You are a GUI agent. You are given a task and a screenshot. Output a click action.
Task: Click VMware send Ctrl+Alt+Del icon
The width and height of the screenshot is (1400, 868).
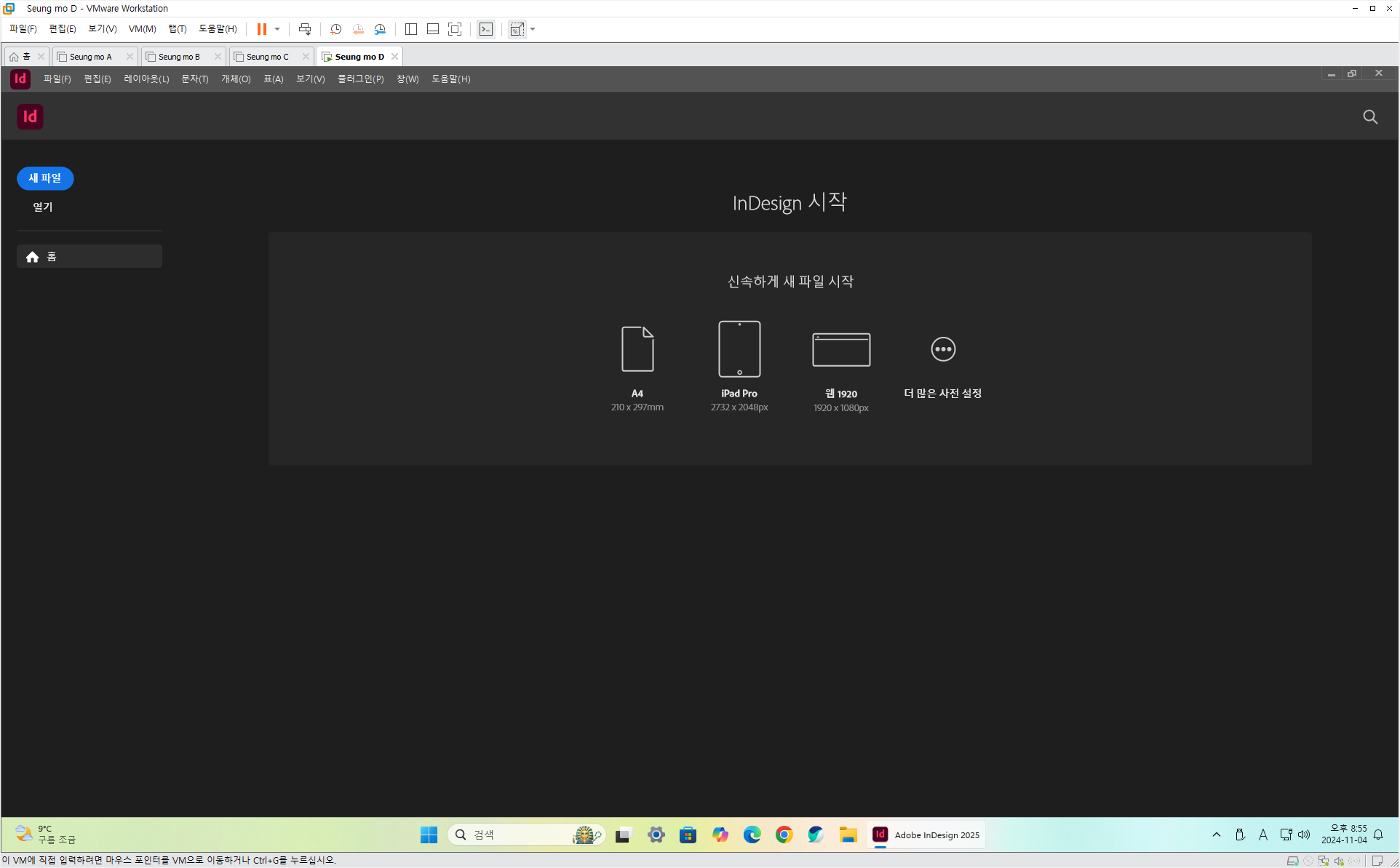[x=305, y=29]
